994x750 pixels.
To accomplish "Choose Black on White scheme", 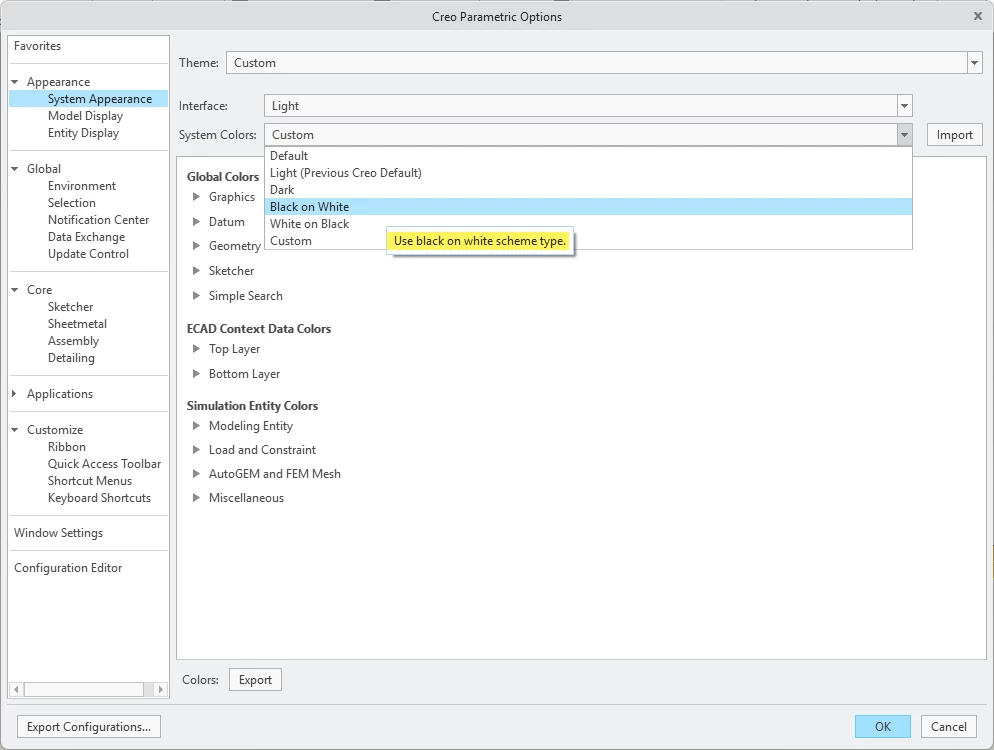I will click(588, 207).
